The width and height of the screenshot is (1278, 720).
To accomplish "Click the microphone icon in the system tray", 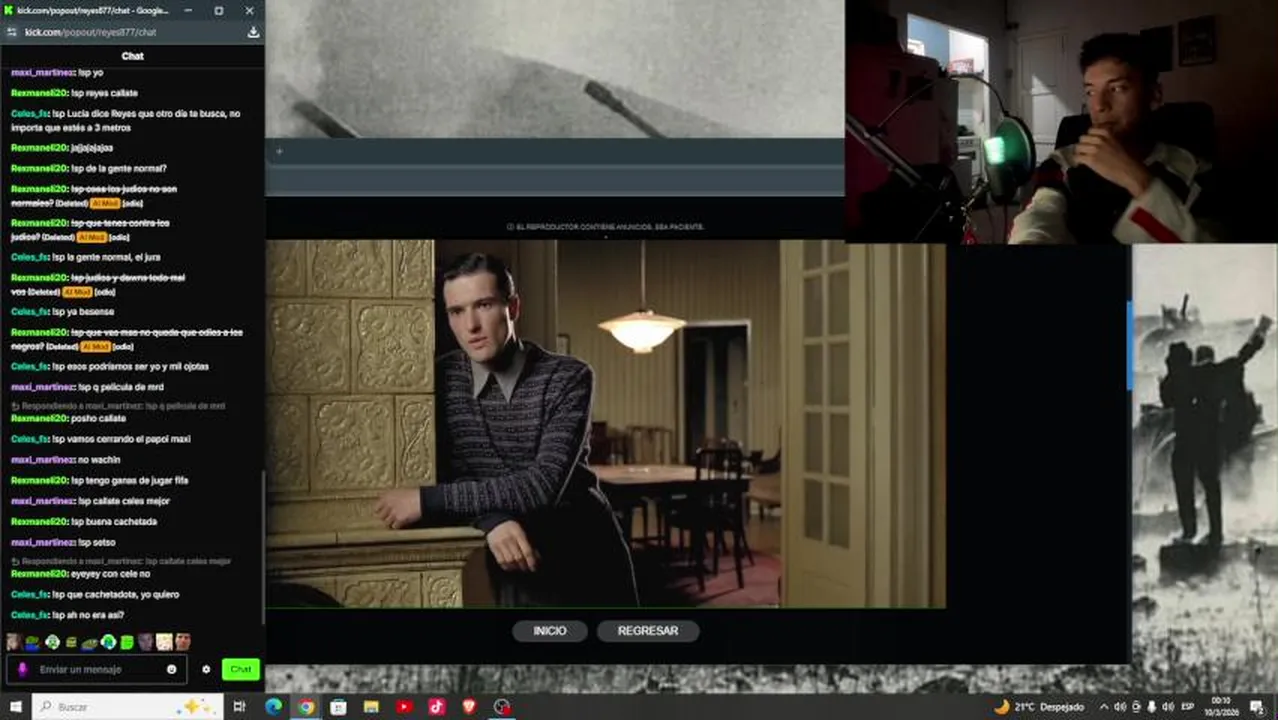I will click(1152, 707).
